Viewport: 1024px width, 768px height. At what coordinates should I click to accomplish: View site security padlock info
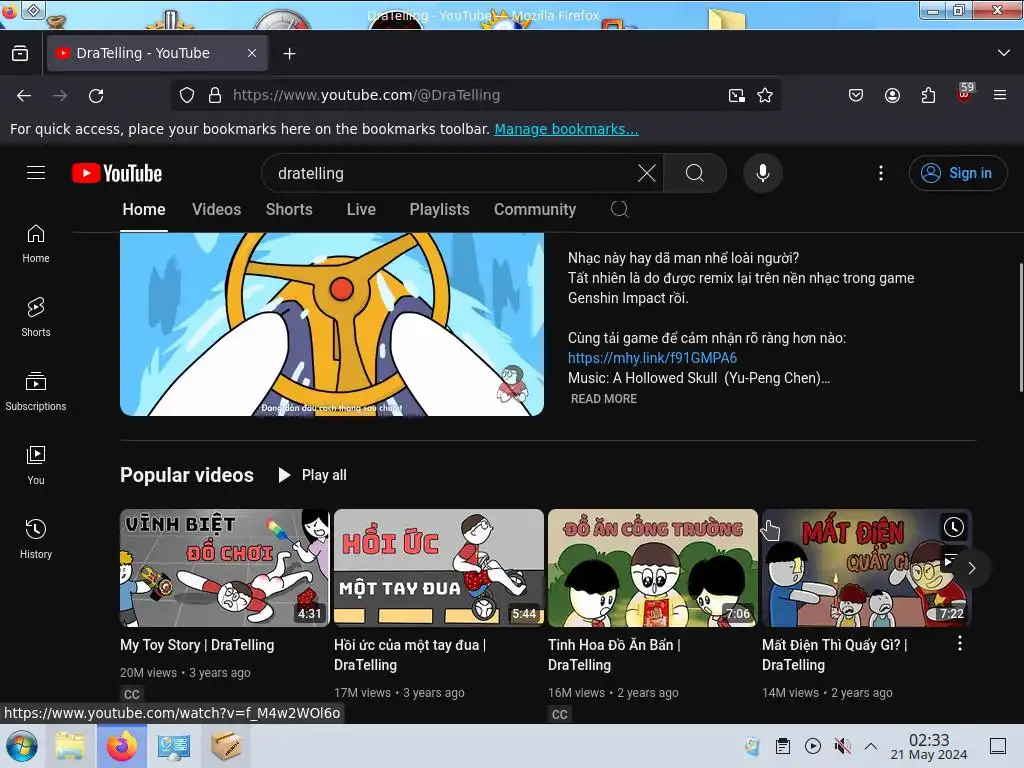215,95
